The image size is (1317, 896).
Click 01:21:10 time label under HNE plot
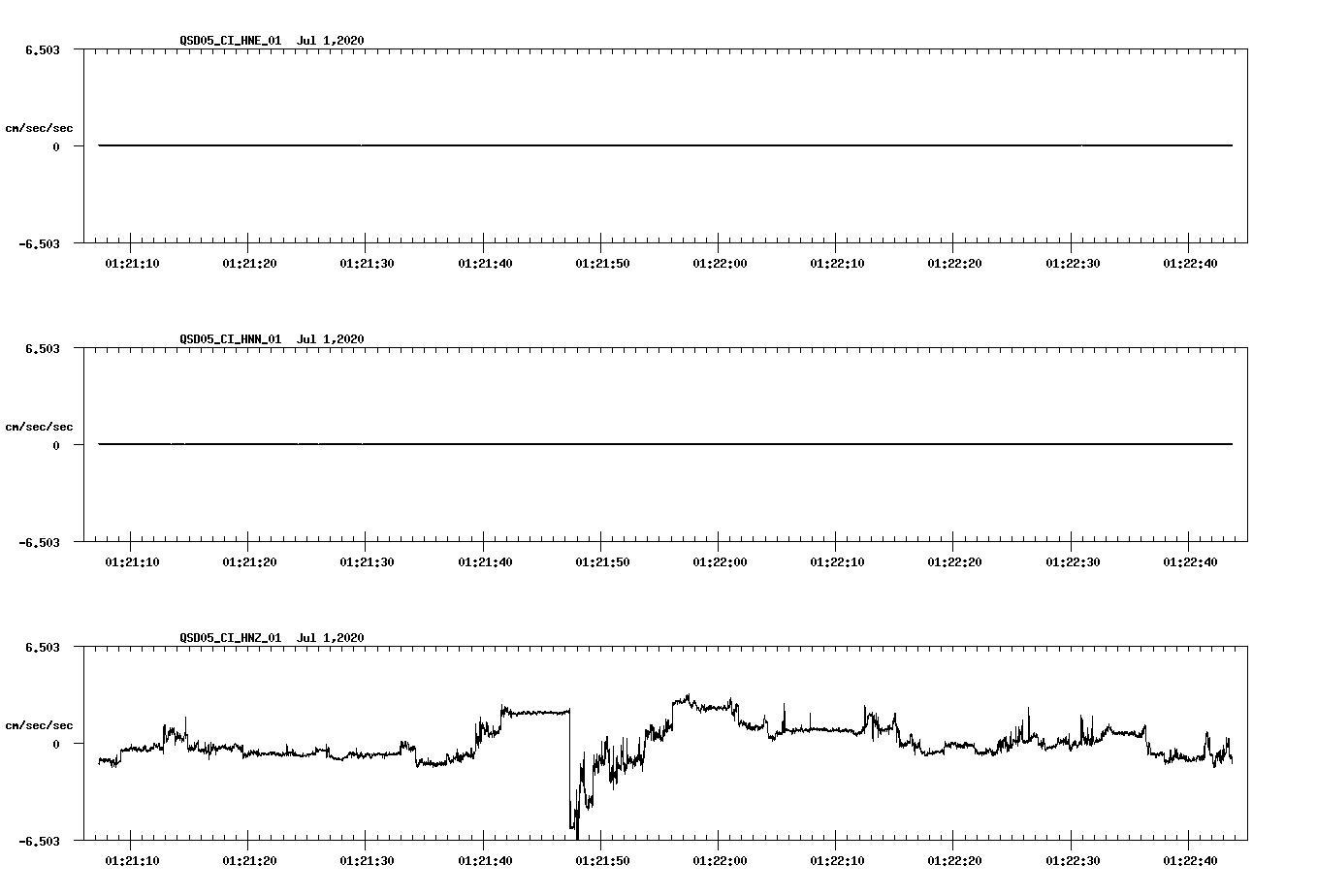131,264
